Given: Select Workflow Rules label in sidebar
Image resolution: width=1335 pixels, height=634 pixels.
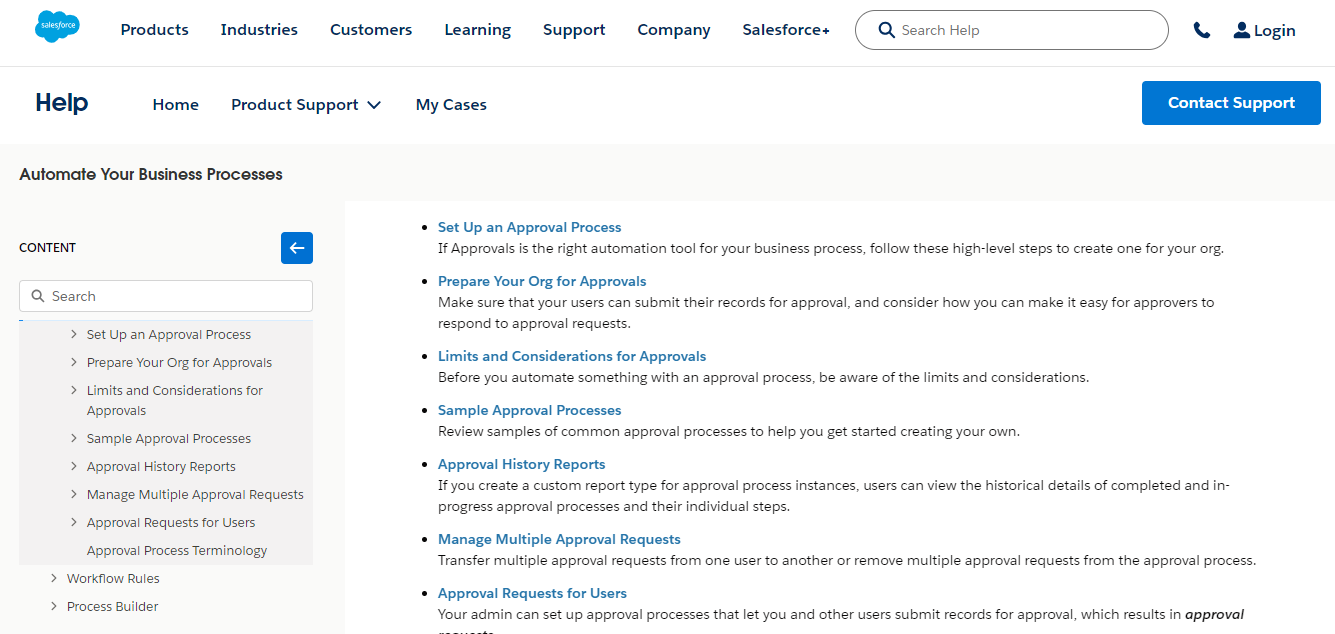Looking at the screenshot, I should tap(113, 578).
